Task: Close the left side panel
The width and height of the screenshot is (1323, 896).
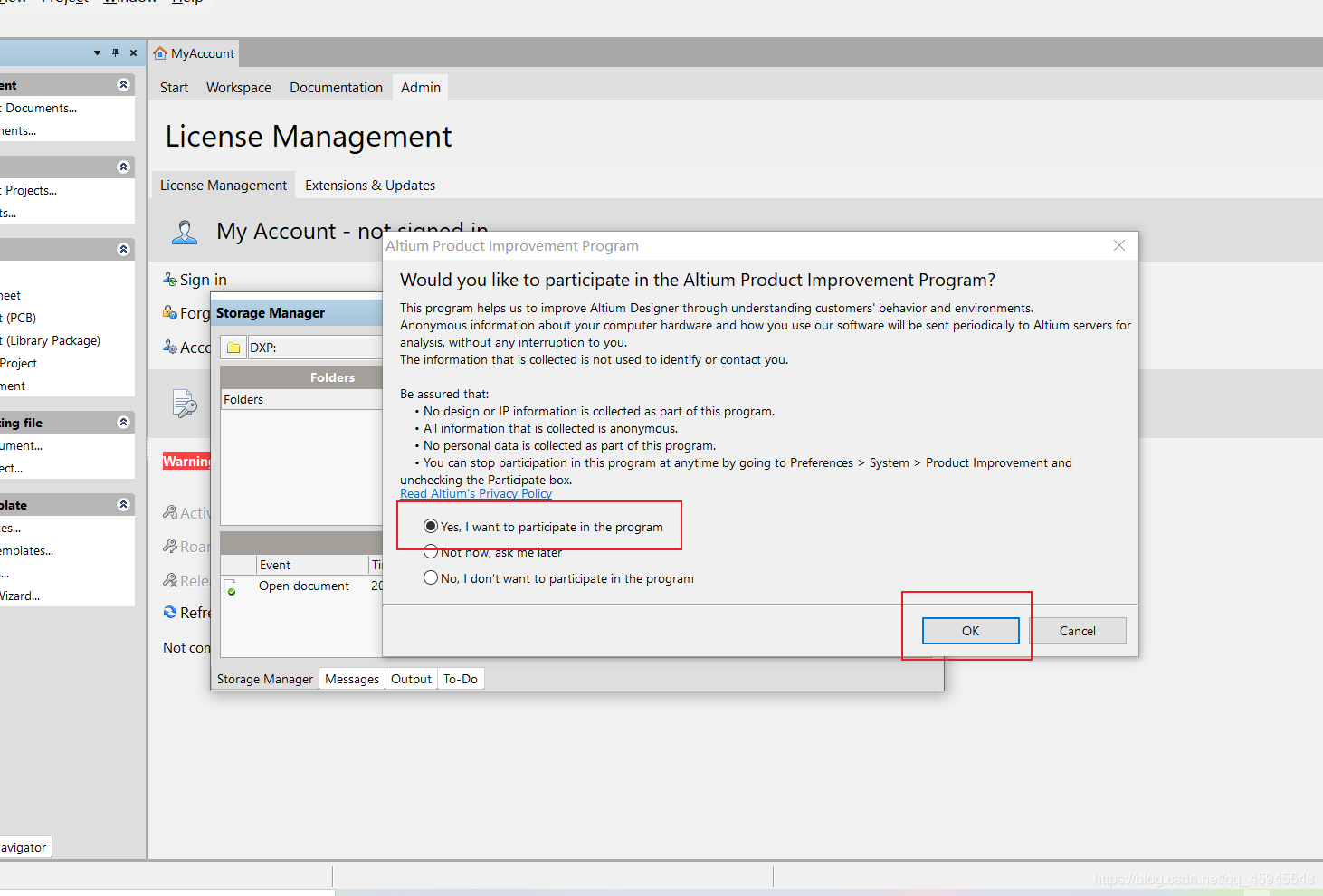Action: pos(133,52)
